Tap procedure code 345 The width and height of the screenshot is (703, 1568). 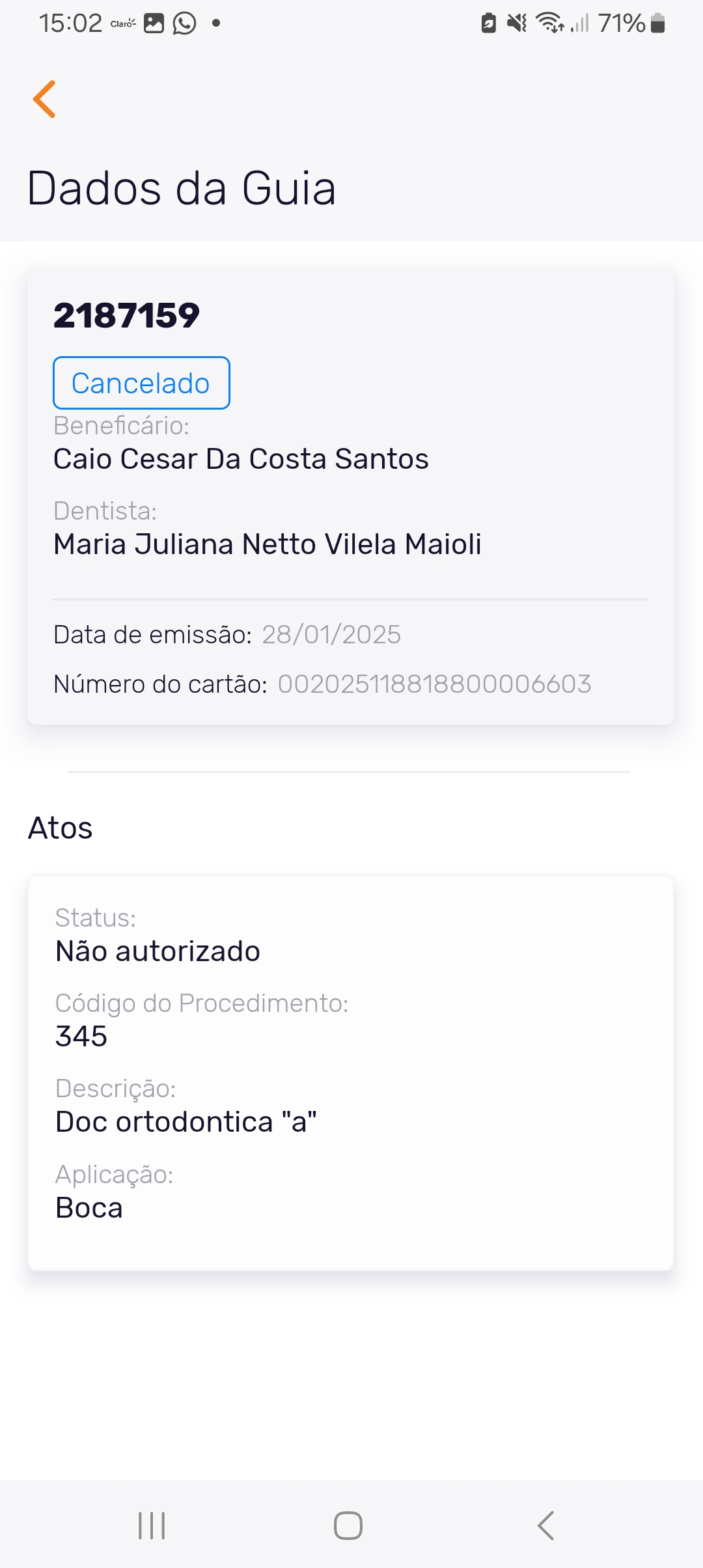[81, 1036]
